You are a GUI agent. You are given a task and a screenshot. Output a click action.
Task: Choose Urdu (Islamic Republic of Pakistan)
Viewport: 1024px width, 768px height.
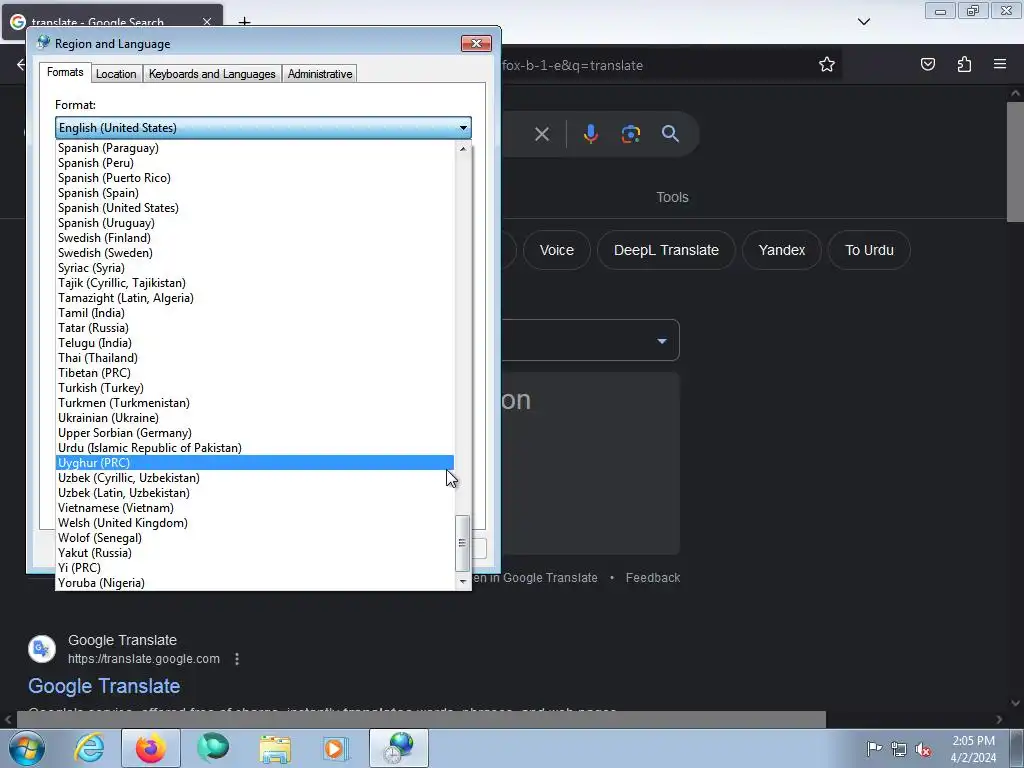coord(255,449)
